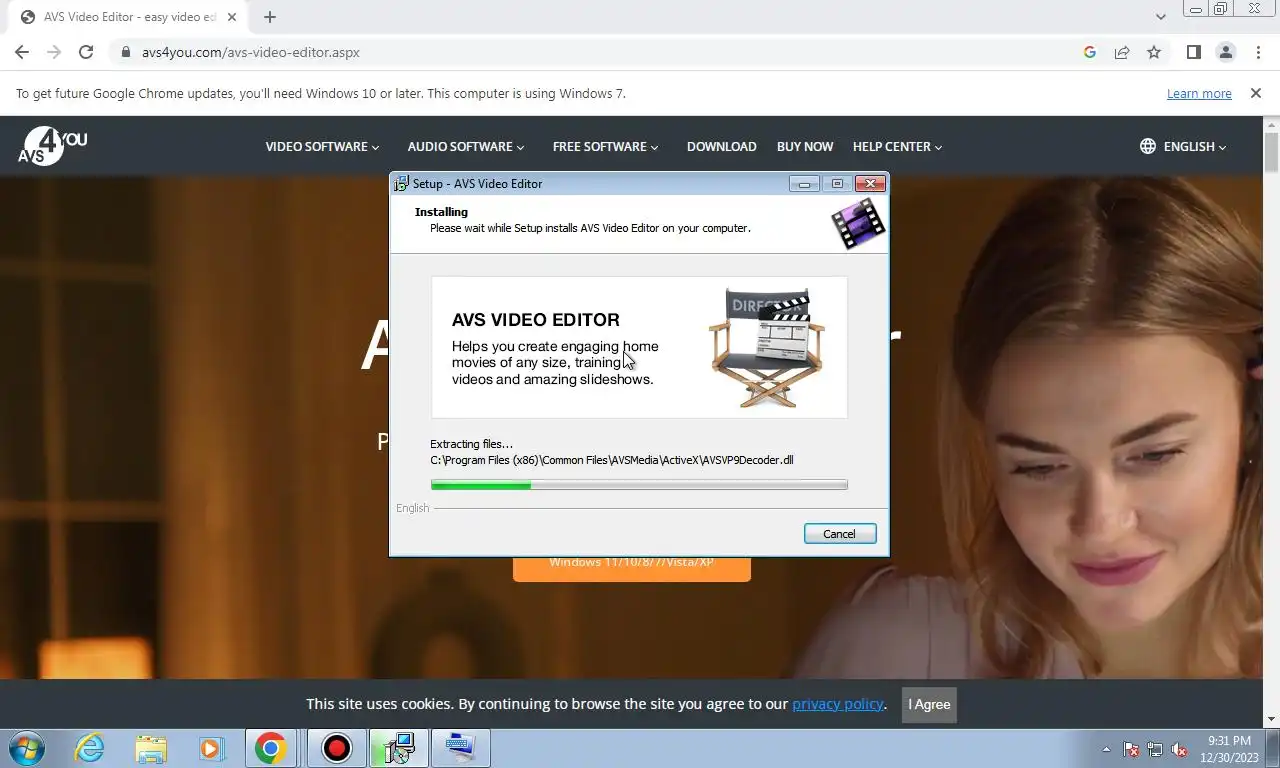Click the site info lock icon
Image resolution: width=1280 pixels, height=768 pixels.
pyautogui.click(x=126, y=52)
